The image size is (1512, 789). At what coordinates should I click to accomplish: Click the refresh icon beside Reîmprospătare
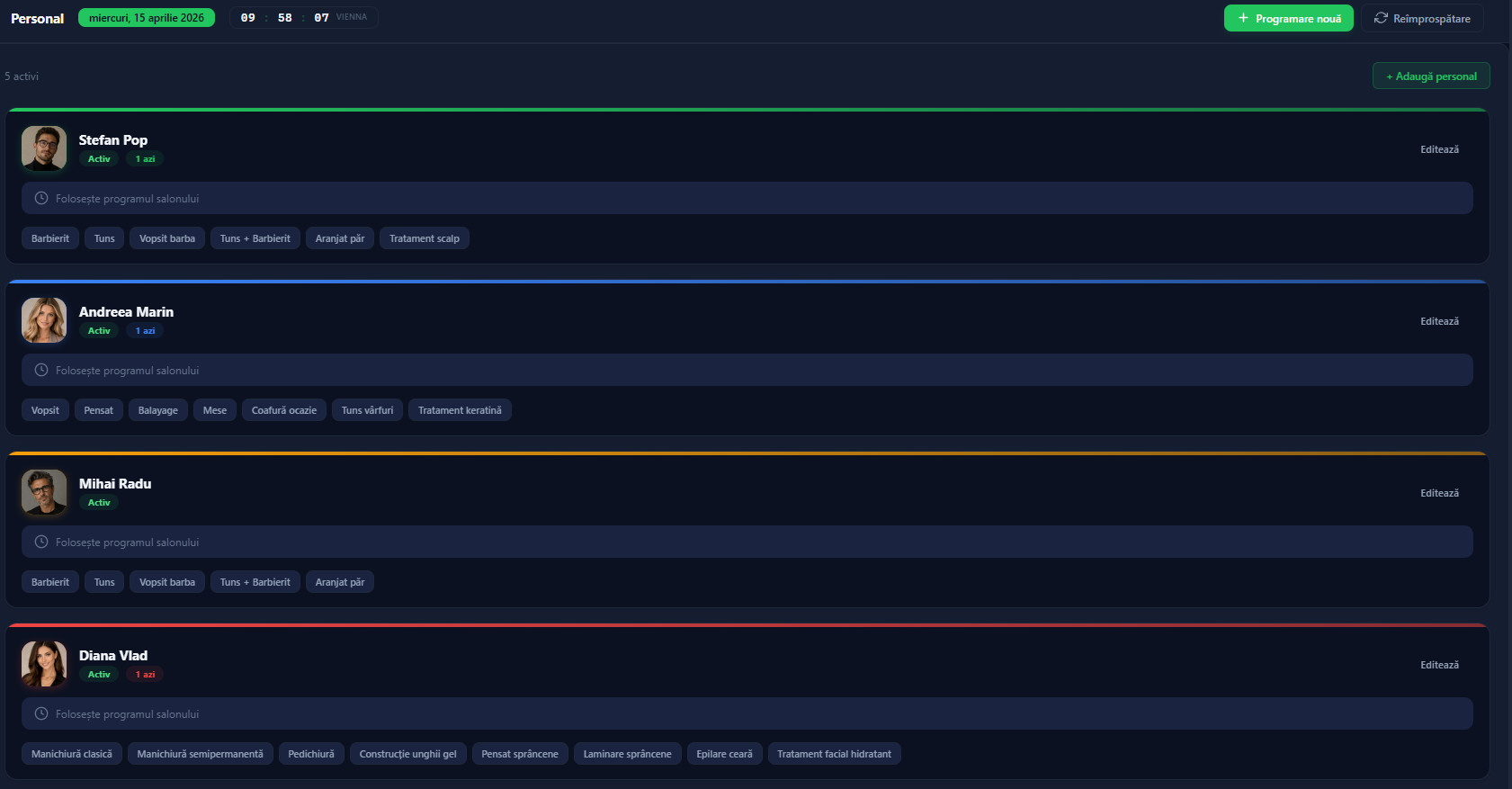(x=1381, y=18)
